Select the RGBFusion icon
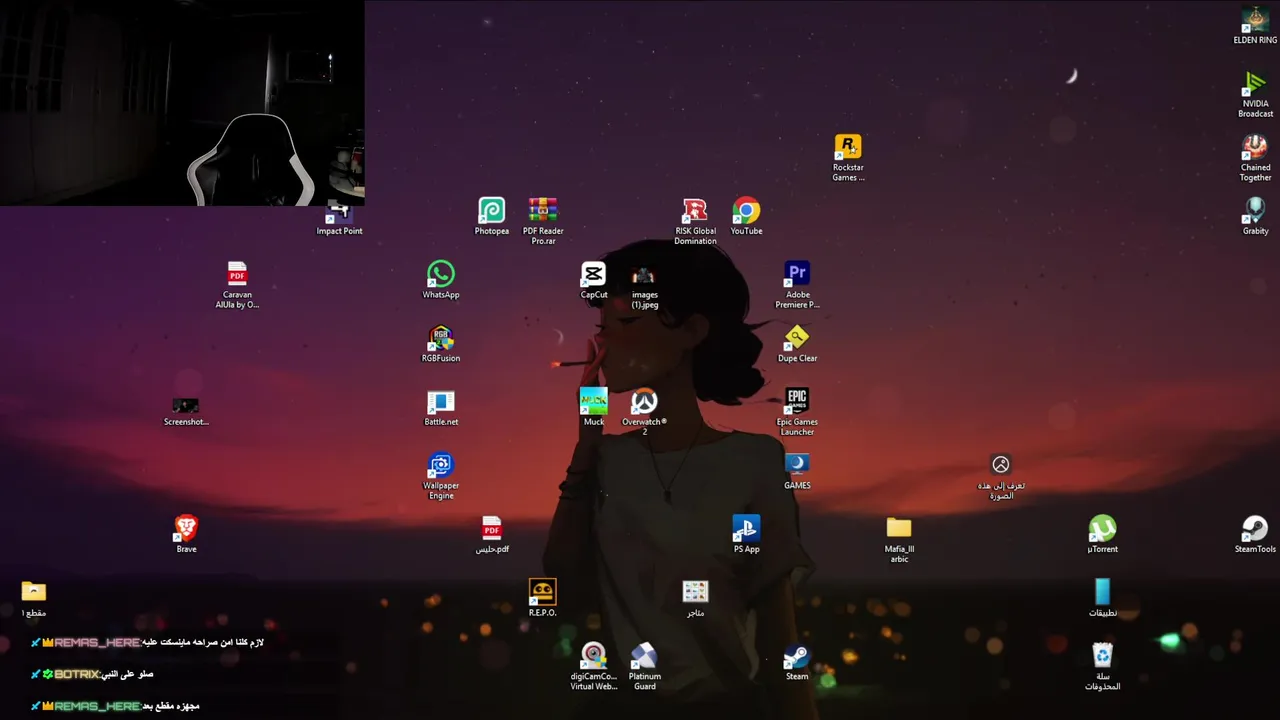Image resolution: width=1280 pixels, height=720 pixels. tap(441, 344)
